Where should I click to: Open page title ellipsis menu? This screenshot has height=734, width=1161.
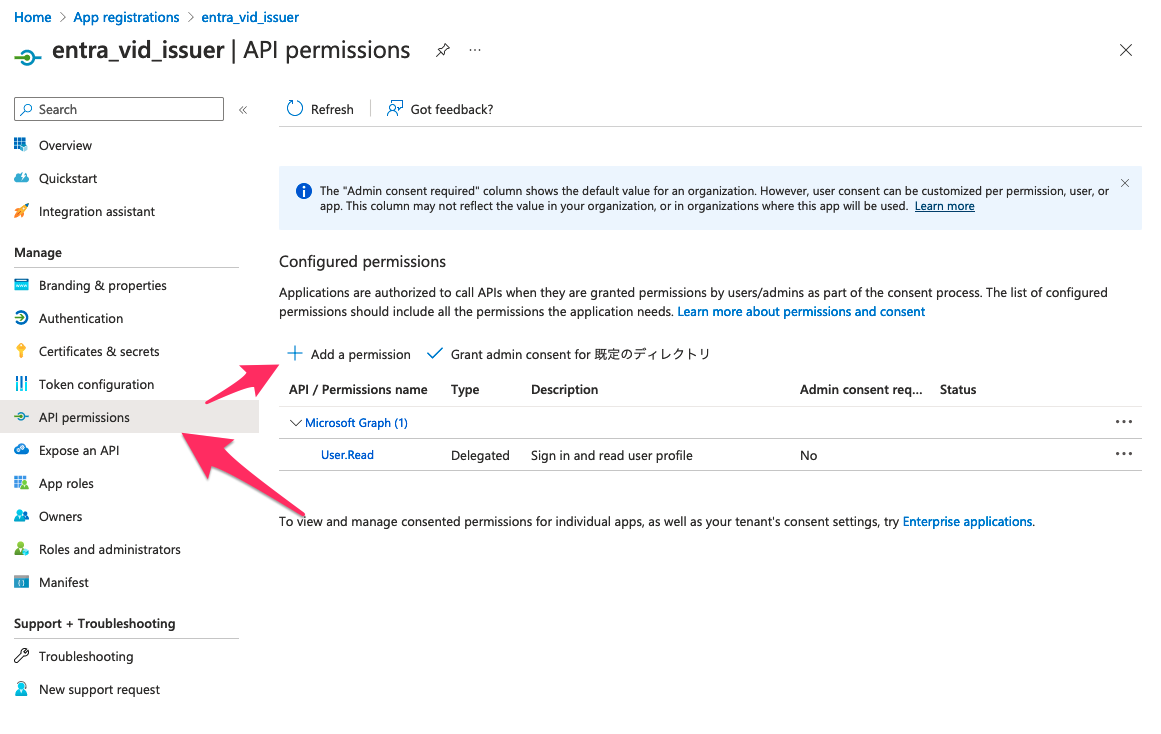pos(475,51)
